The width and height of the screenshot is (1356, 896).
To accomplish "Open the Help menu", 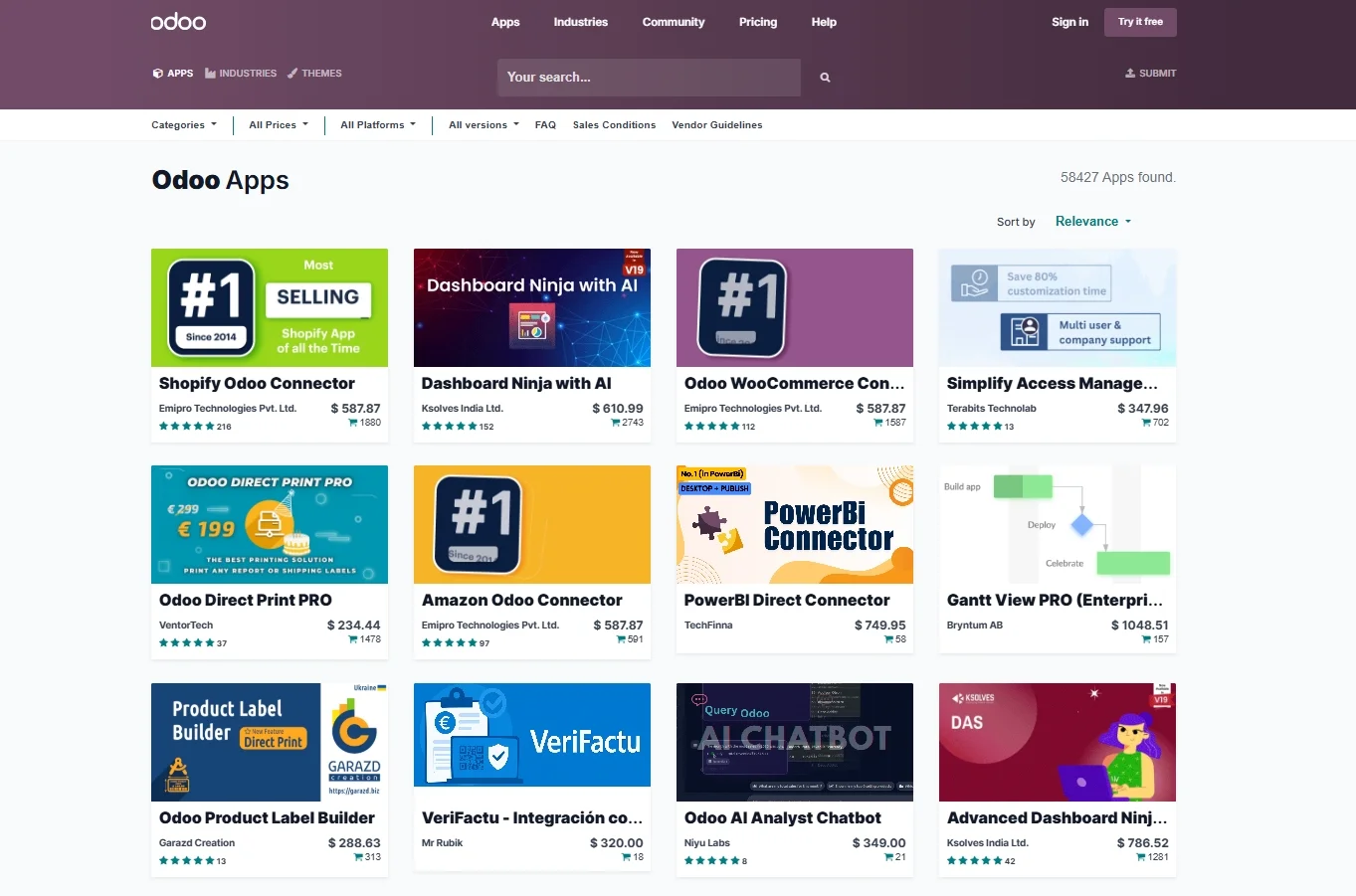I will (824, 22).
